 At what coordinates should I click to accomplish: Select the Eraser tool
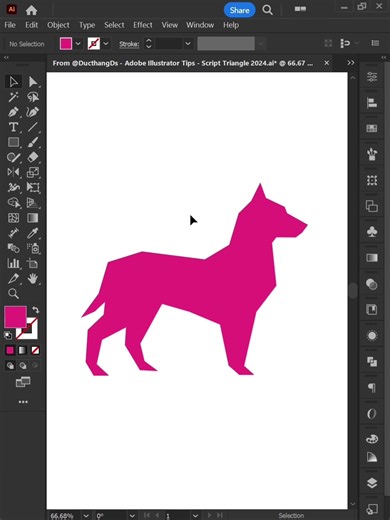click(x=33, y=157)
